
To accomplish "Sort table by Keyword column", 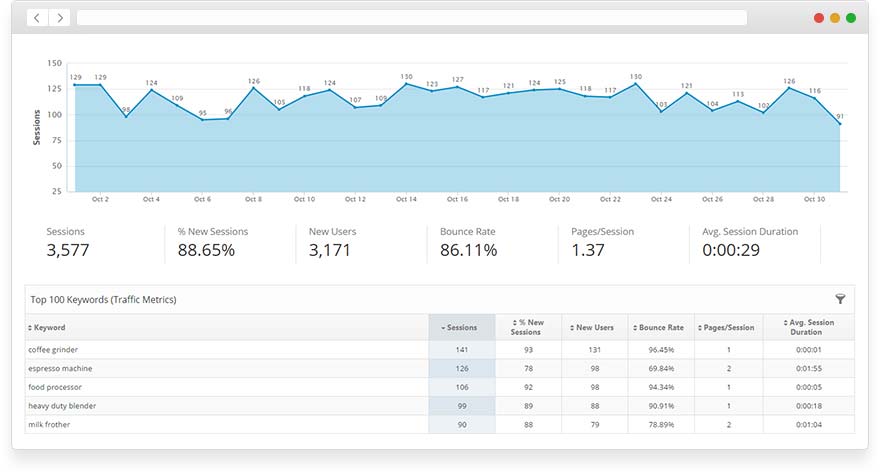I will coord(50,327).
